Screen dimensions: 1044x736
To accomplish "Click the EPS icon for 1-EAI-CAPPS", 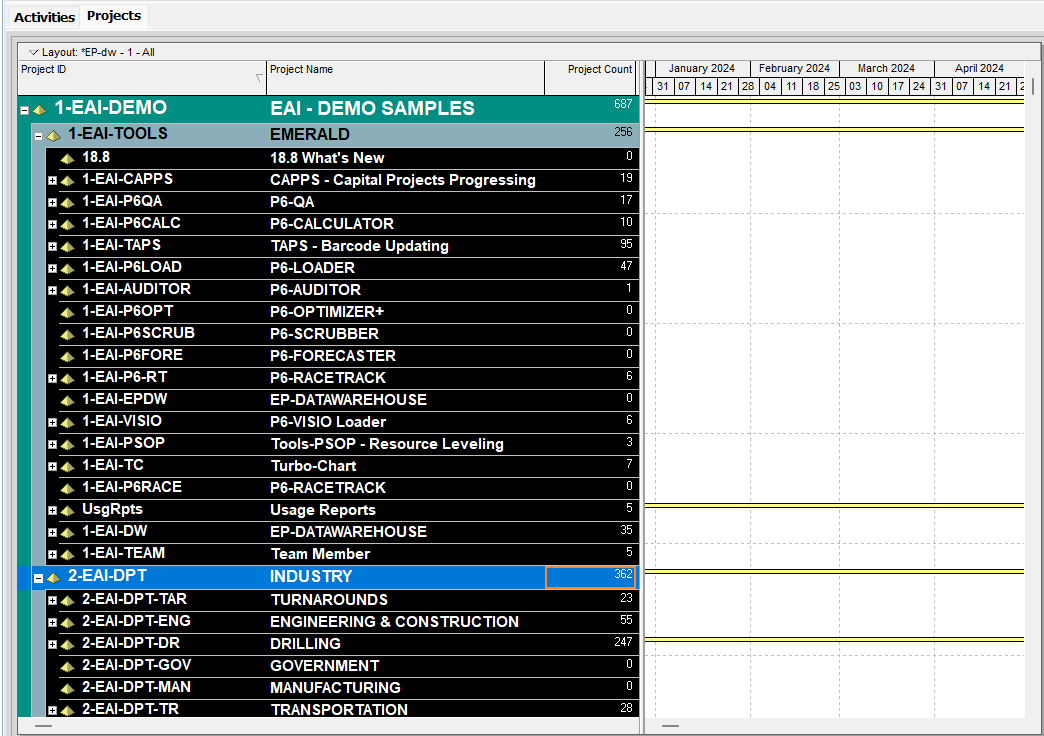I will (x=67, y=181).
